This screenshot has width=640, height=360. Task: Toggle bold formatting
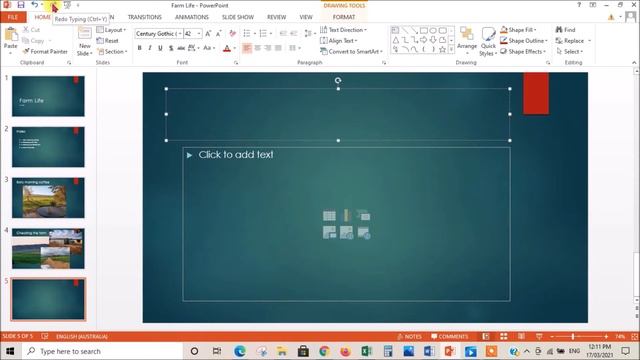(x=140, y=48)
